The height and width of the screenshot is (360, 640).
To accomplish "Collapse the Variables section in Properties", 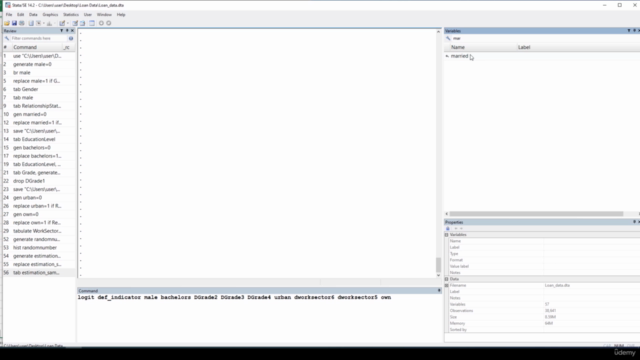I will tap(447, 235).
